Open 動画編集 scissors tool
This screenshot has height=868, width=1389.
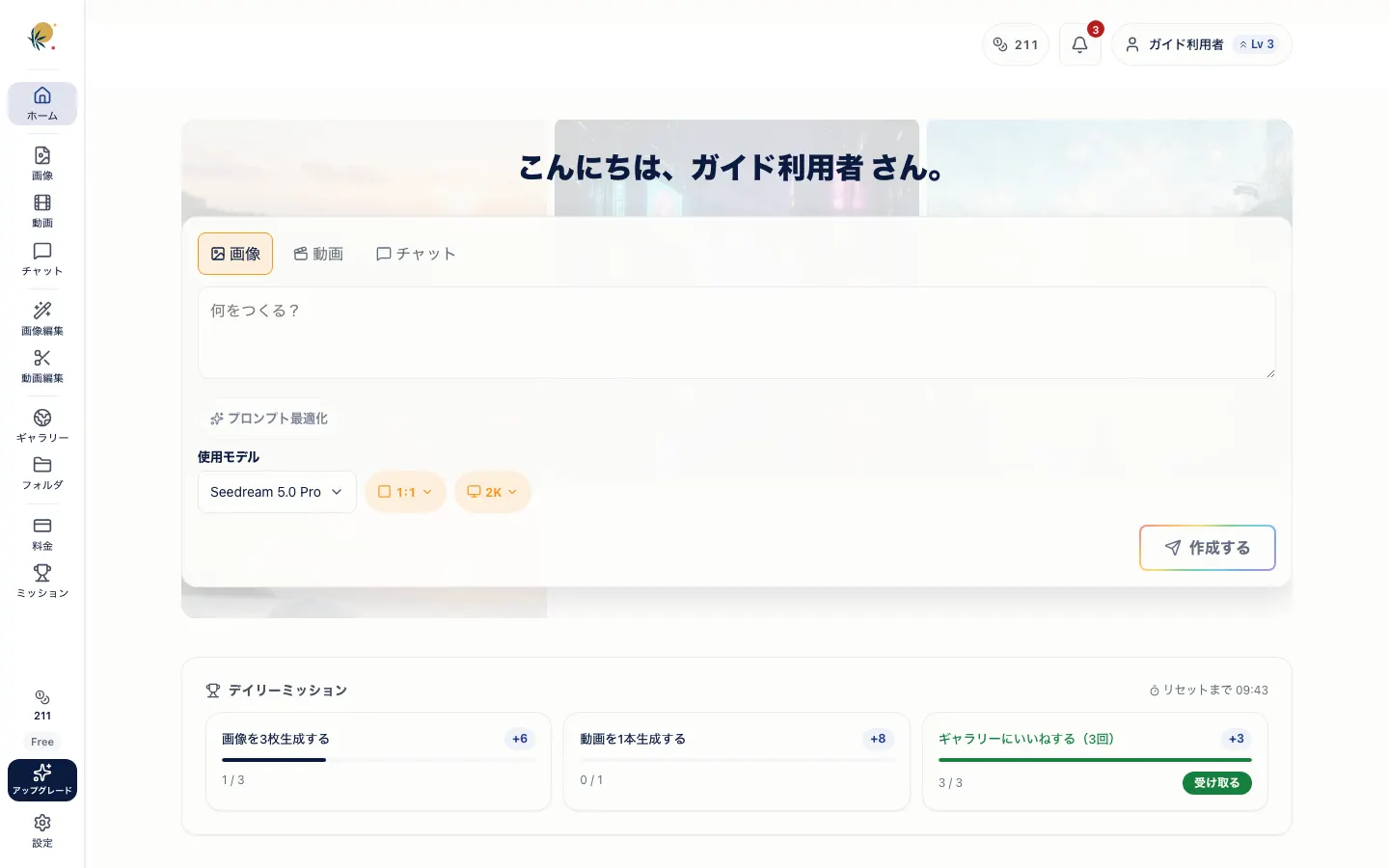[42, 366]
